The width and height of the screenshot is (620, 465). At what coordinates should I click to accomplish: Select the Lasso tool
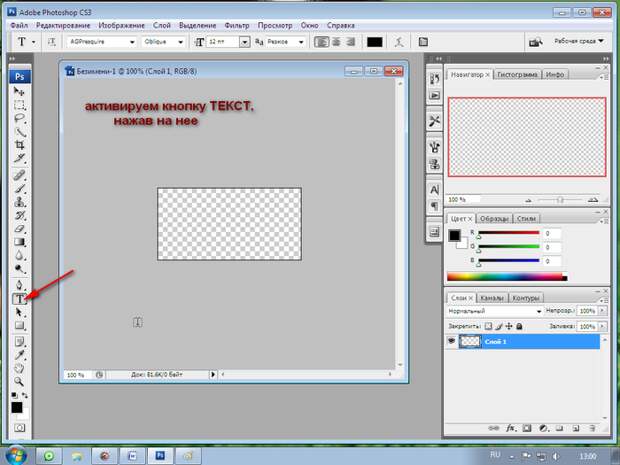pos(19,118)
